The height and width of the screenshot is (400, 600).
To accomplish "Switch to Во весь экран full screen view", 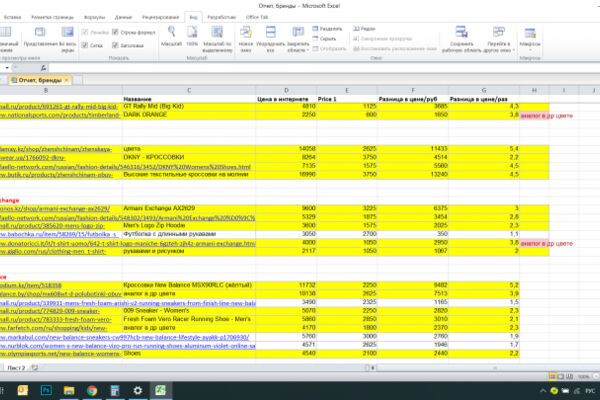I will click(x=67, y=39).
